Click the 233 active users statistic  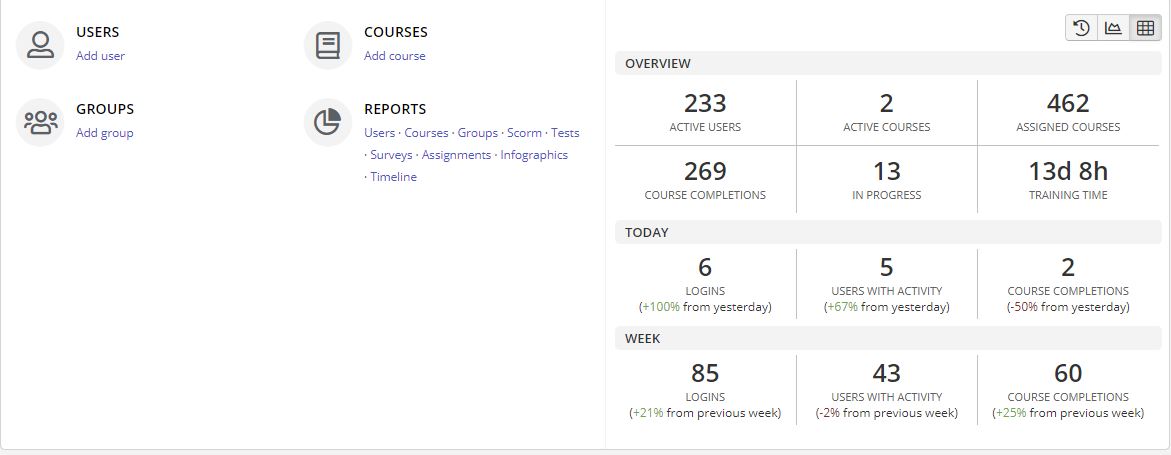705,103
